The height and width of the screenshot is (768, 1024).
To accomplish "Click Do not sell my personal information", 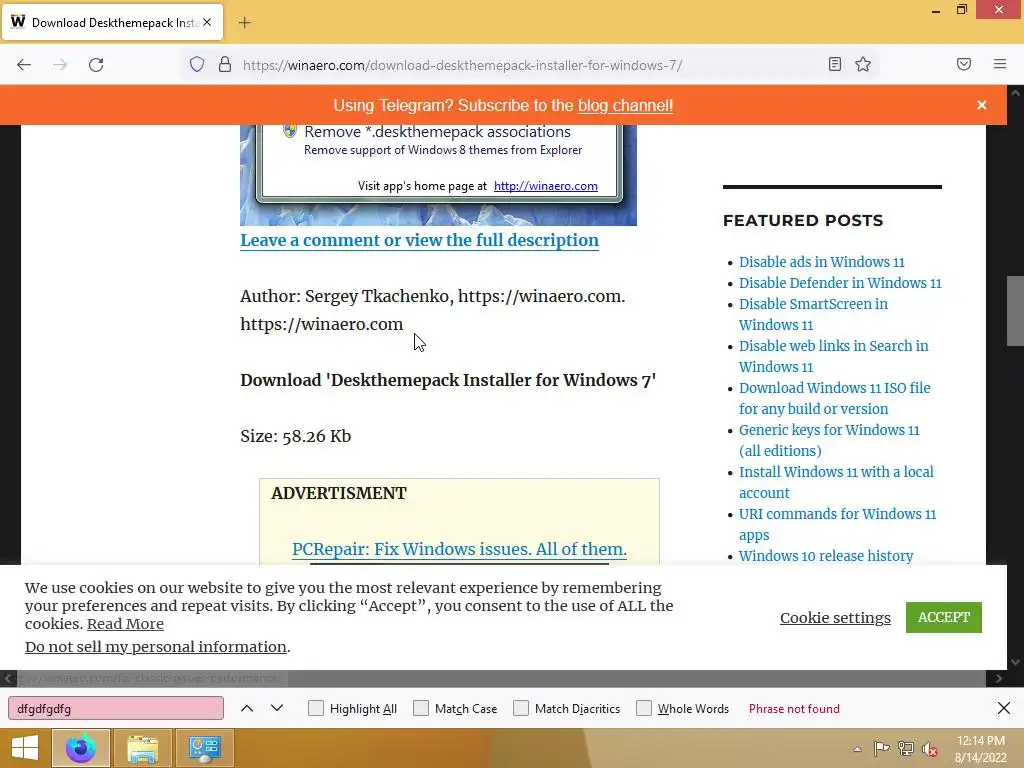I will [155, 647].
